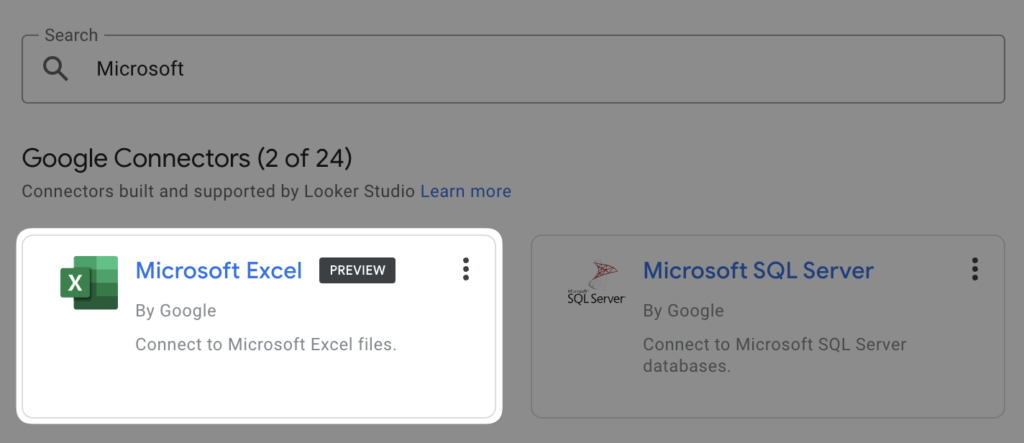
Task: Open the Learn more link
Action: tap(466, 191)
